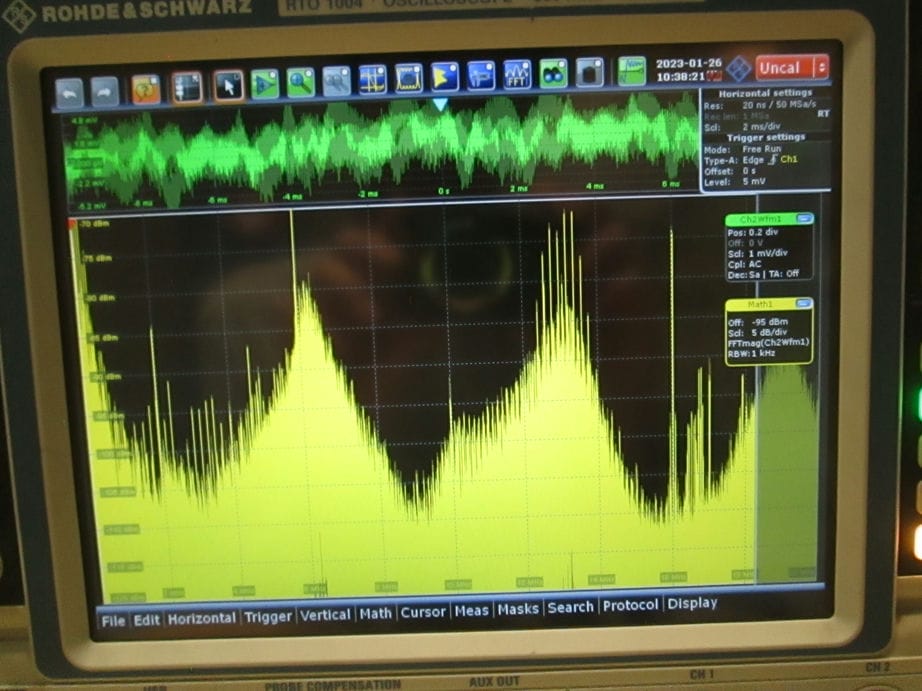Click the Off: -95 dBm math offset
This screenshot has height=691, width=922.
(x=757, y=322)
